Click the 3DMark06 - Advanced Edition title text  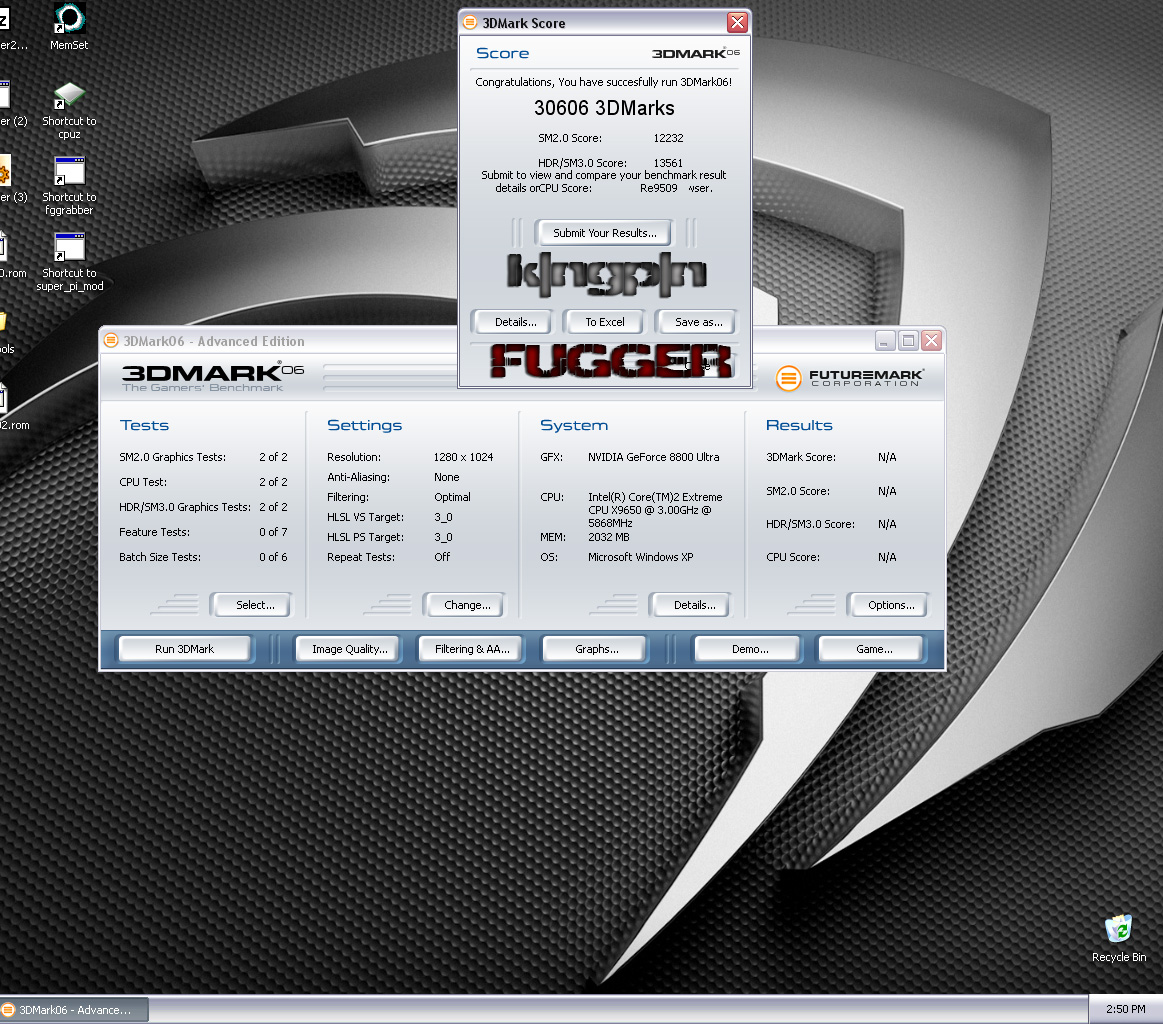(x=214, y=341)
